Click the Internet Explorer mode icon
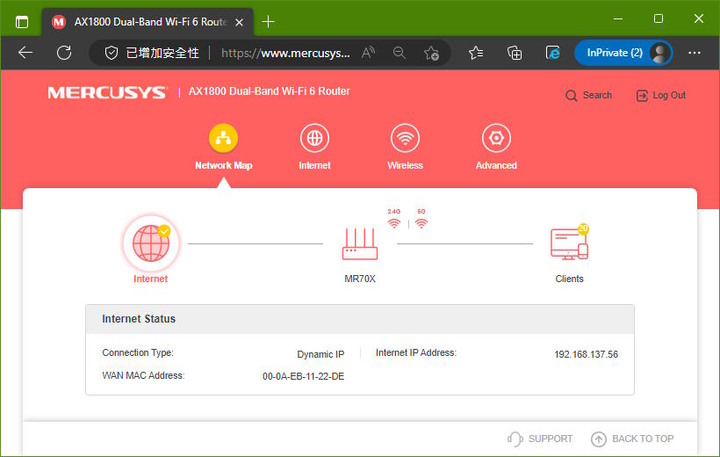Image resolution: width=720 pixels, height=457 pixels. point(552,53)
